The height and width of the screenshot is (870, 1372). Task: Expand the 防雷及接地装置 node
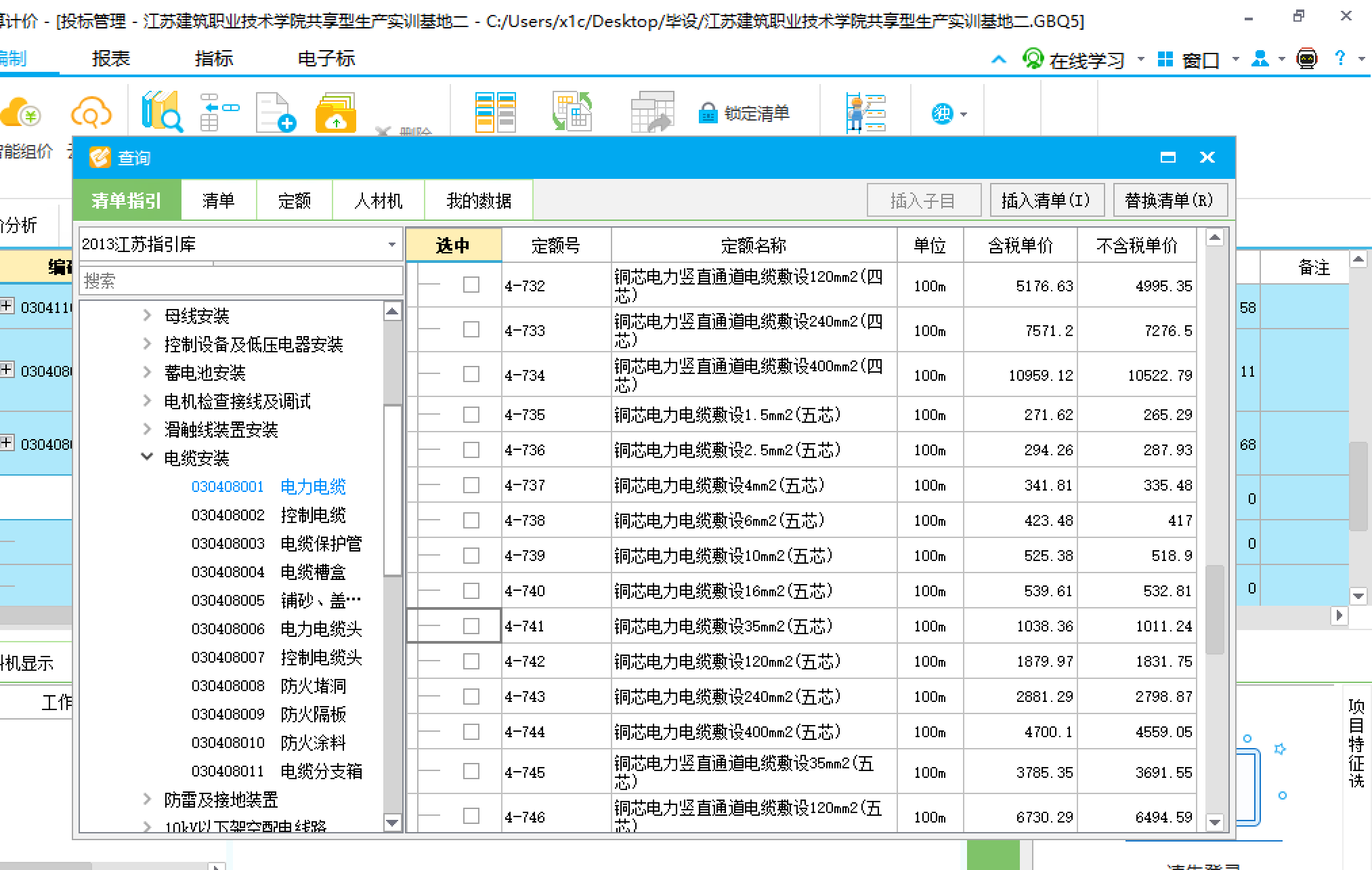click(147, 800)
